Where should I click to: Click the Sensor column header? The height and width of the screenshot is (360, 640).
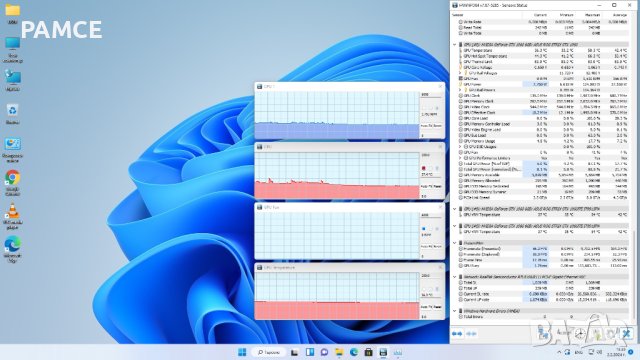(487, 15)
